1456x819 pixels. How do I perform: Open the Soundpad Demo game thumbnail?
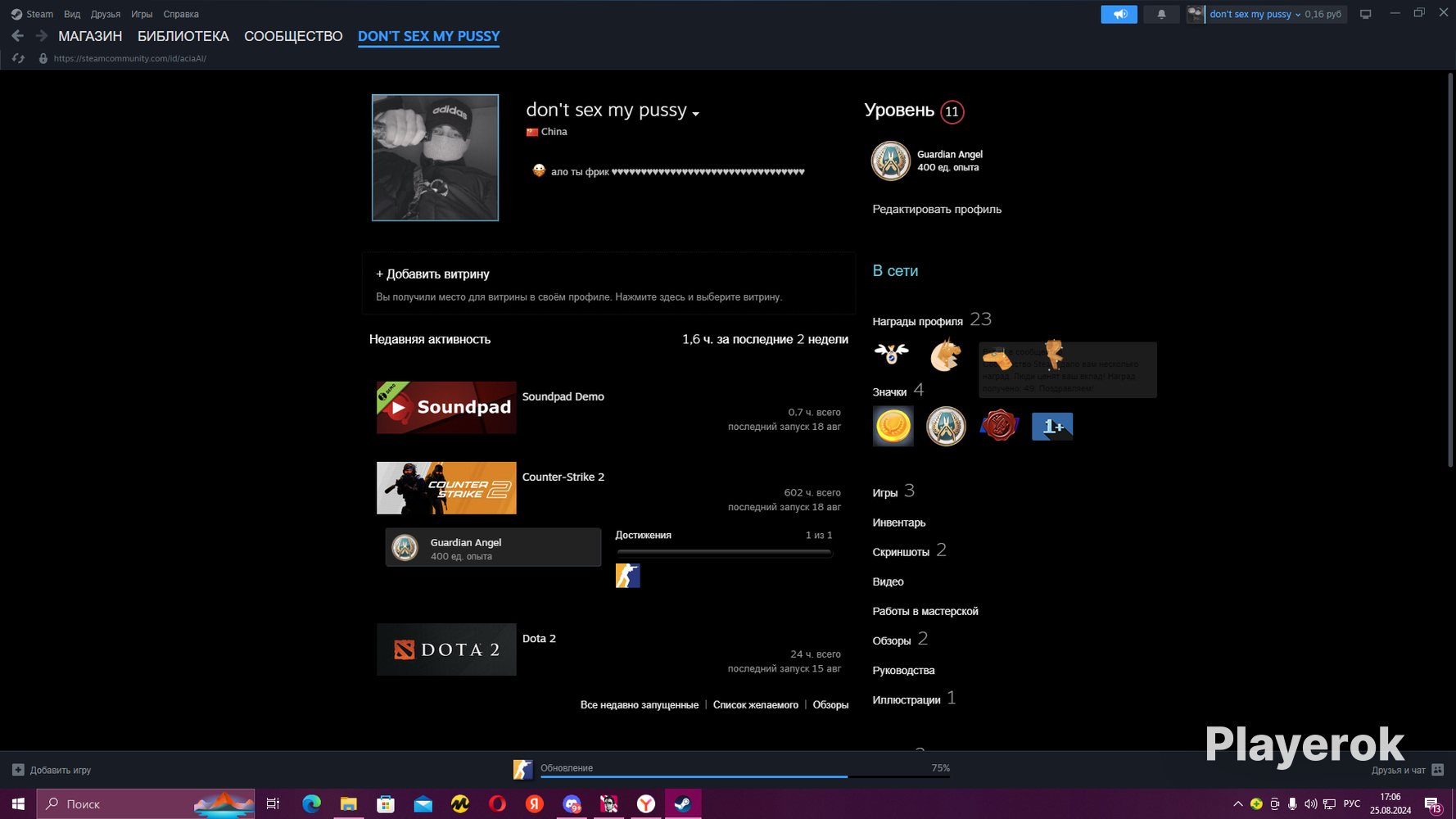[x=446, y=407]
